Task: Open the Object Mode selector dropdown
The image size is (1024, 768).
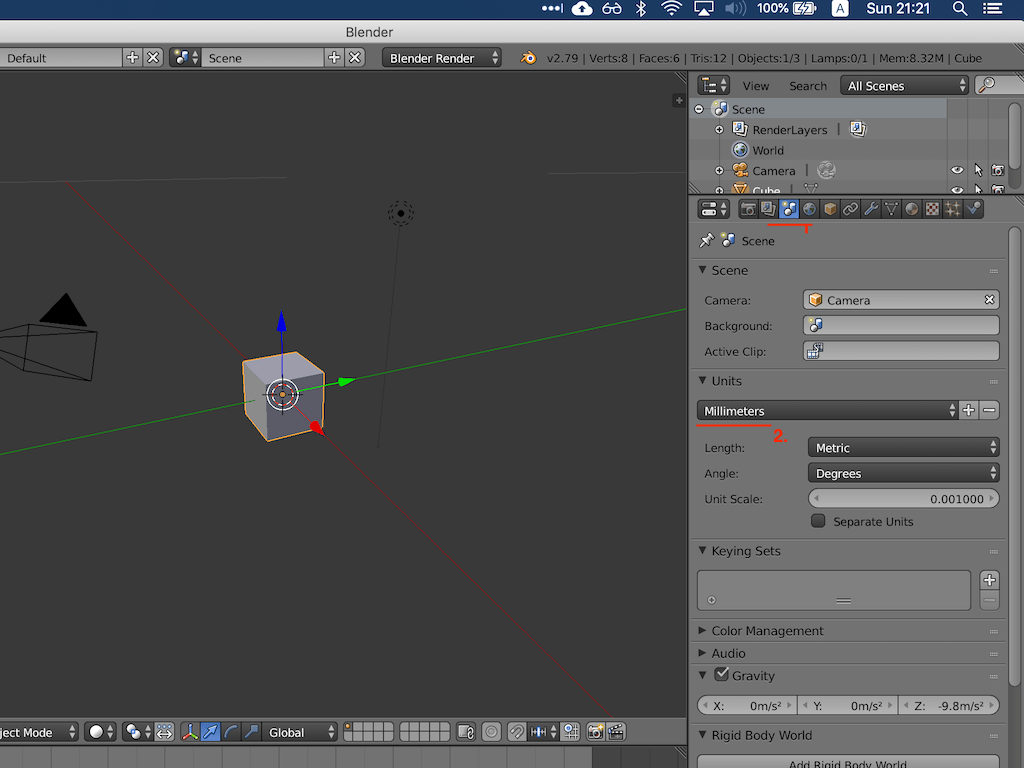Action: click(x=38, y=732)
